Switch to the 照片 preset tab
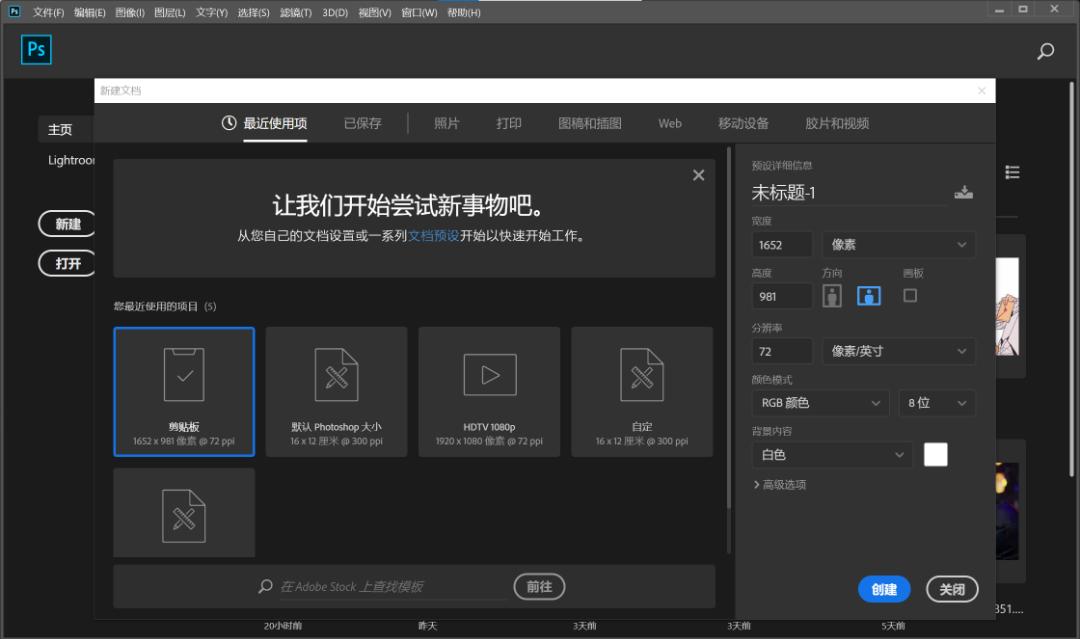The image size is (1080, 639). (x=446, y=123)
